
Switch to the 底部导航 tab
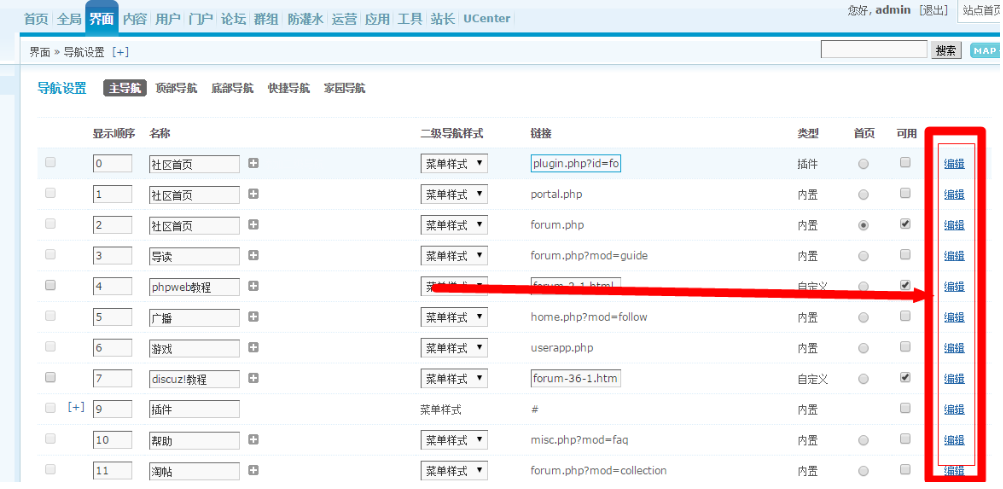tap(232, 88)
